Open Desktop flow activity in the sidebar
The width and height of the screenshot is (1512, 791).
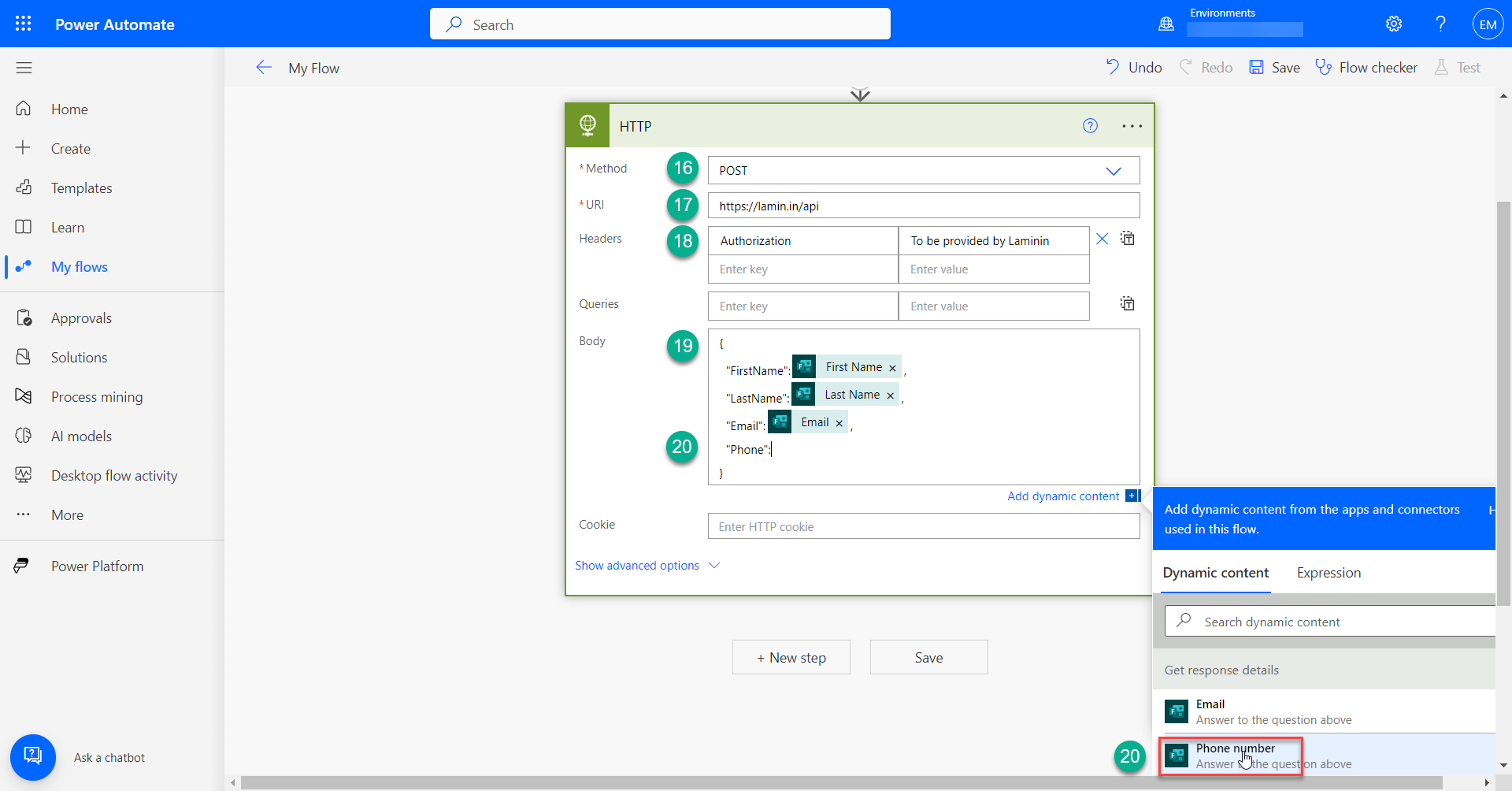click(112, 475)
